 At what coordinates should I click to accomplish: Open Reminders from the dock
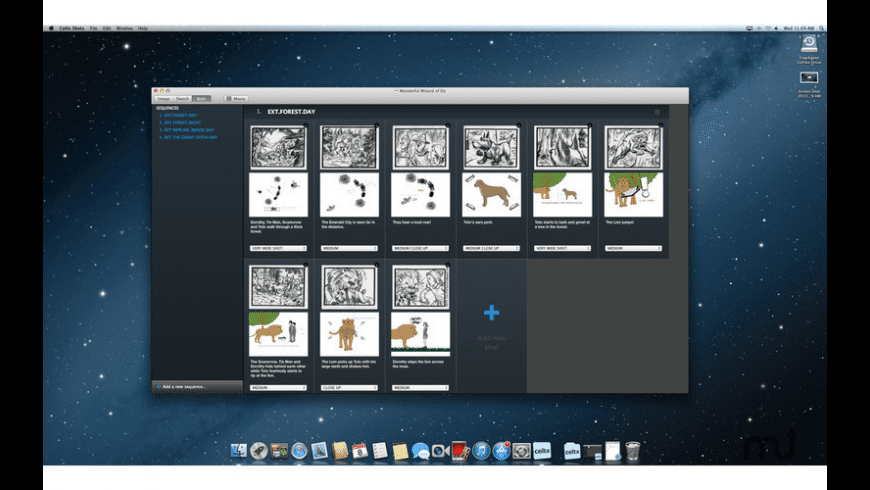click(x=380, y=451)
